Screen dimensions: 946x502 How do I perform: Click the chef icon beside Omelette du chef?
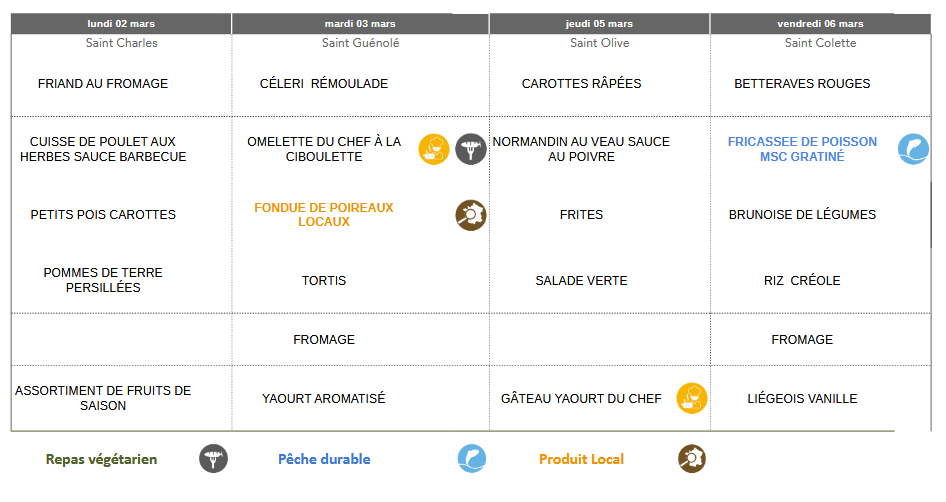434,149
